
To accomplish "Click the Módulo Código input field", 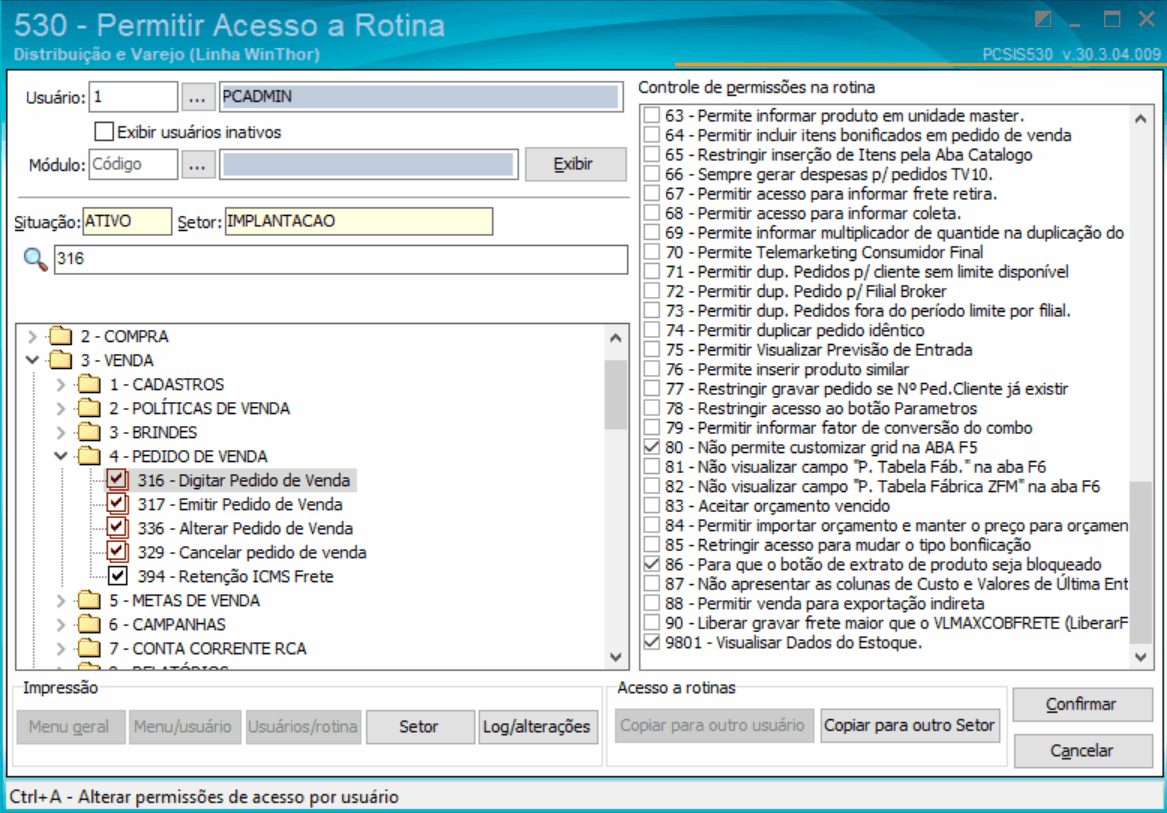I will coord(133,164).
